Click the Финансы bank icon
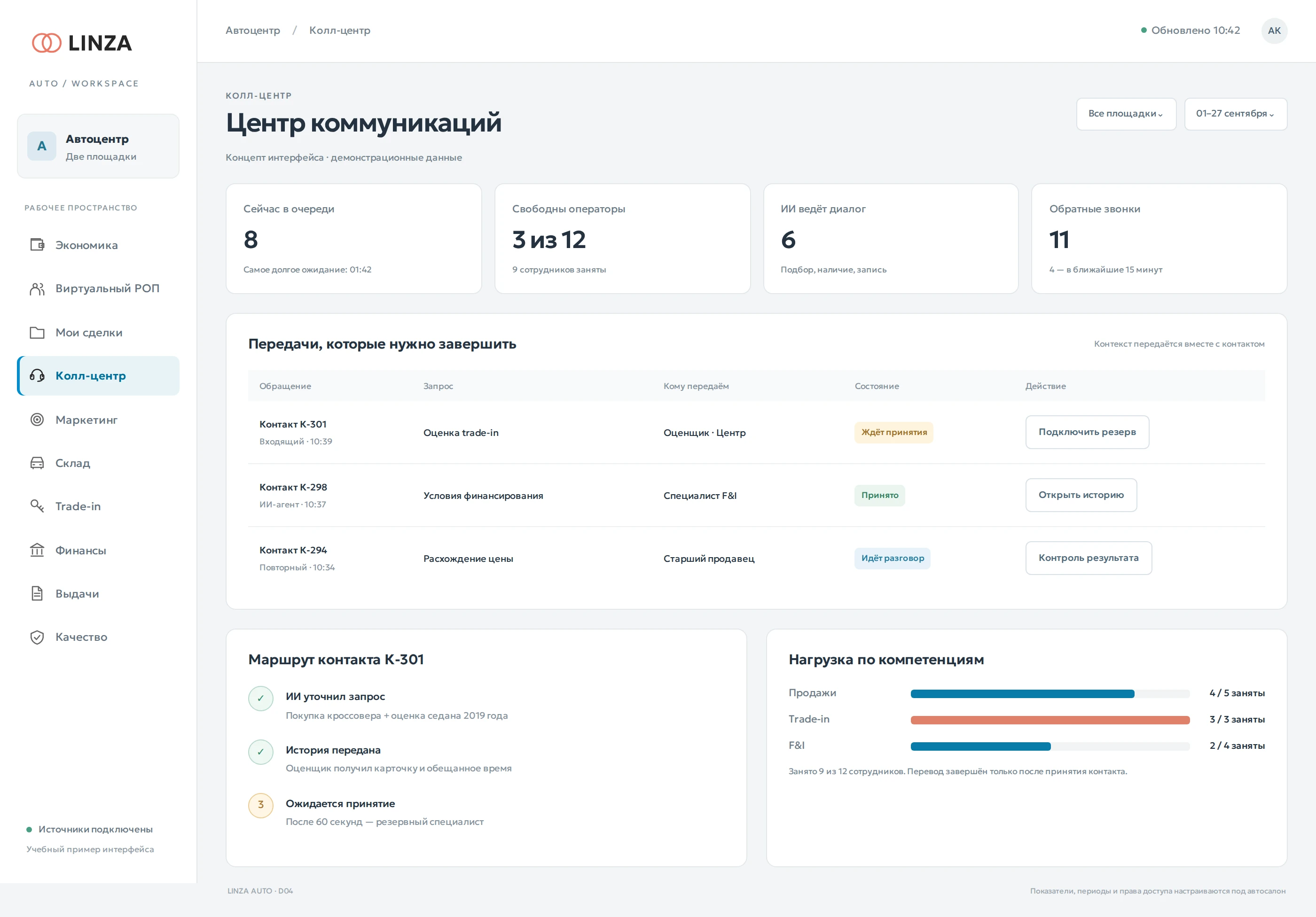The width and height of the screenshot is (1316, 917). 37,551
